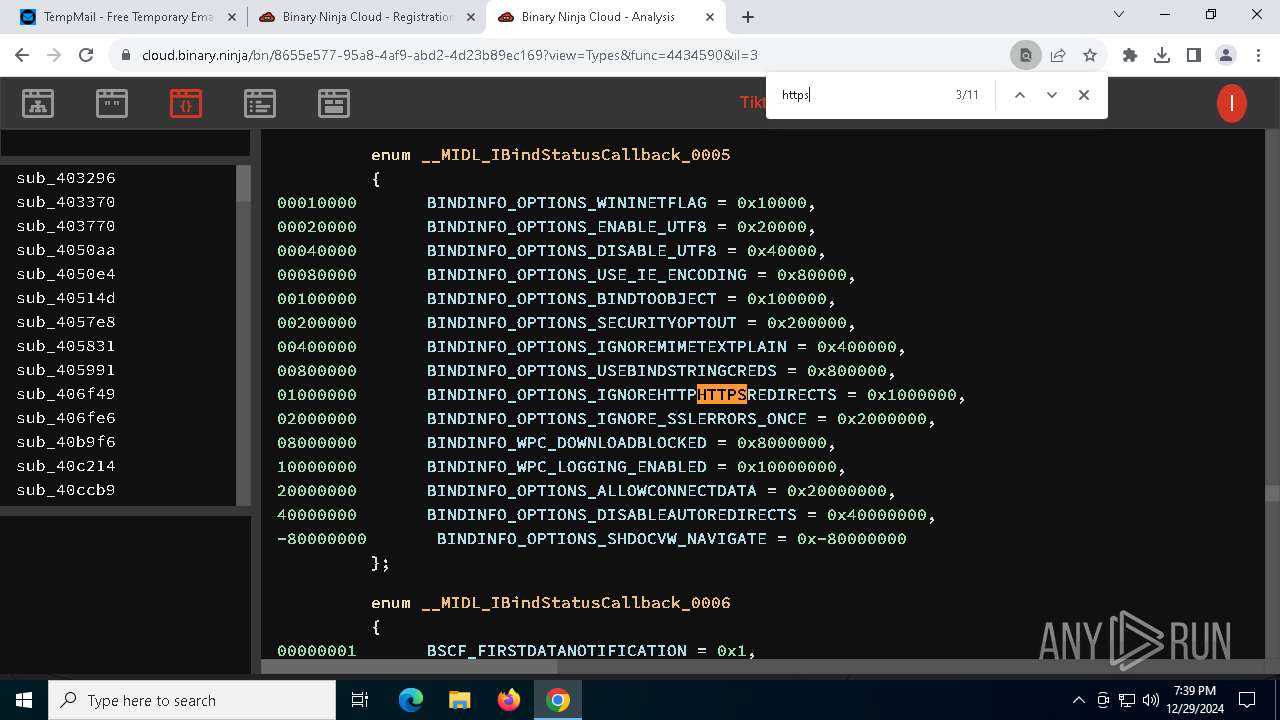
Task: Open File Explorer from taskbar
Action: click(x=459, y=700)
